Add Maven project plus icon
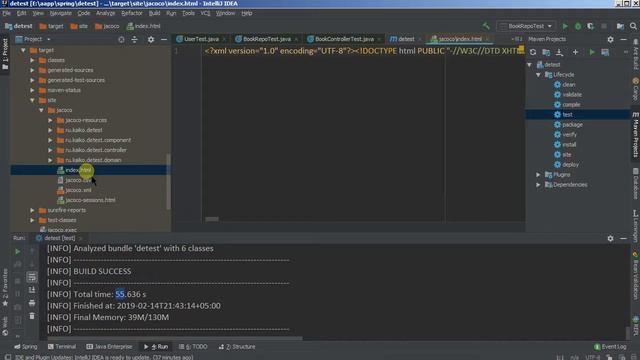The image size is (640, 360). [x=575, y=52]
